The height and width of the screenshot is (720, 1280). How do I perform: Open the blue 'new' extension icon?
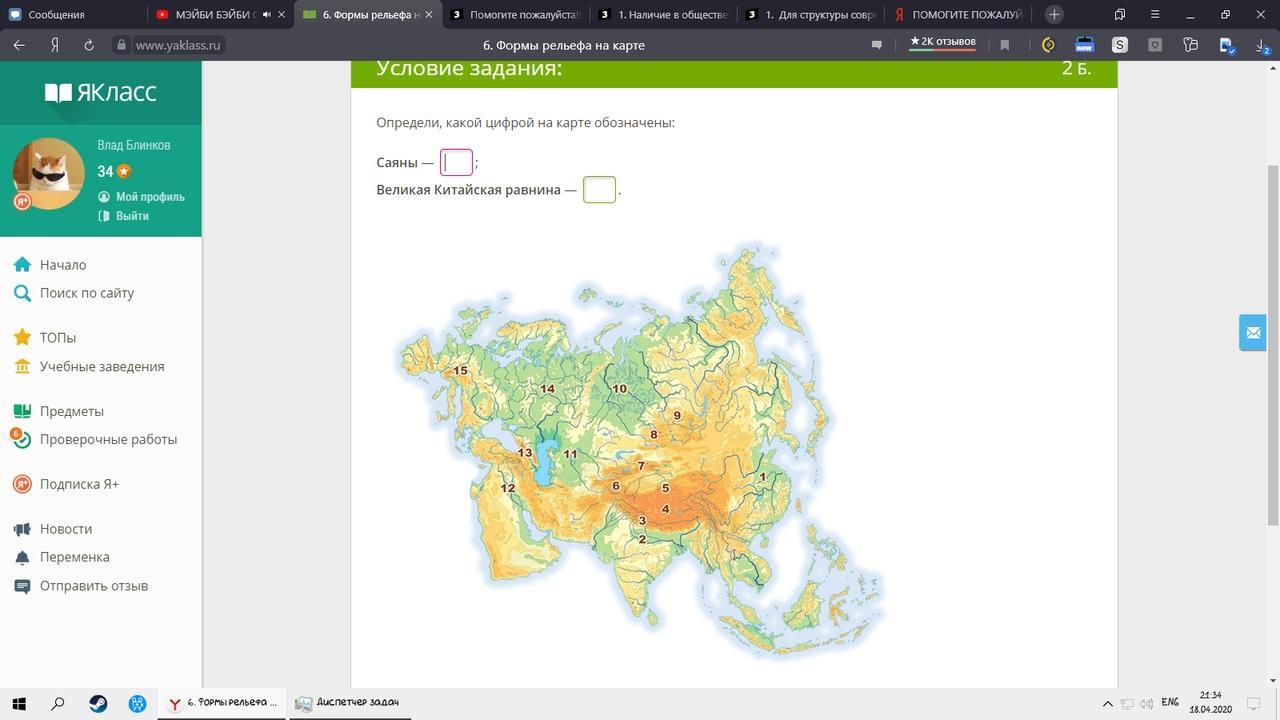pyautogui.click(x=1084, y=45)
